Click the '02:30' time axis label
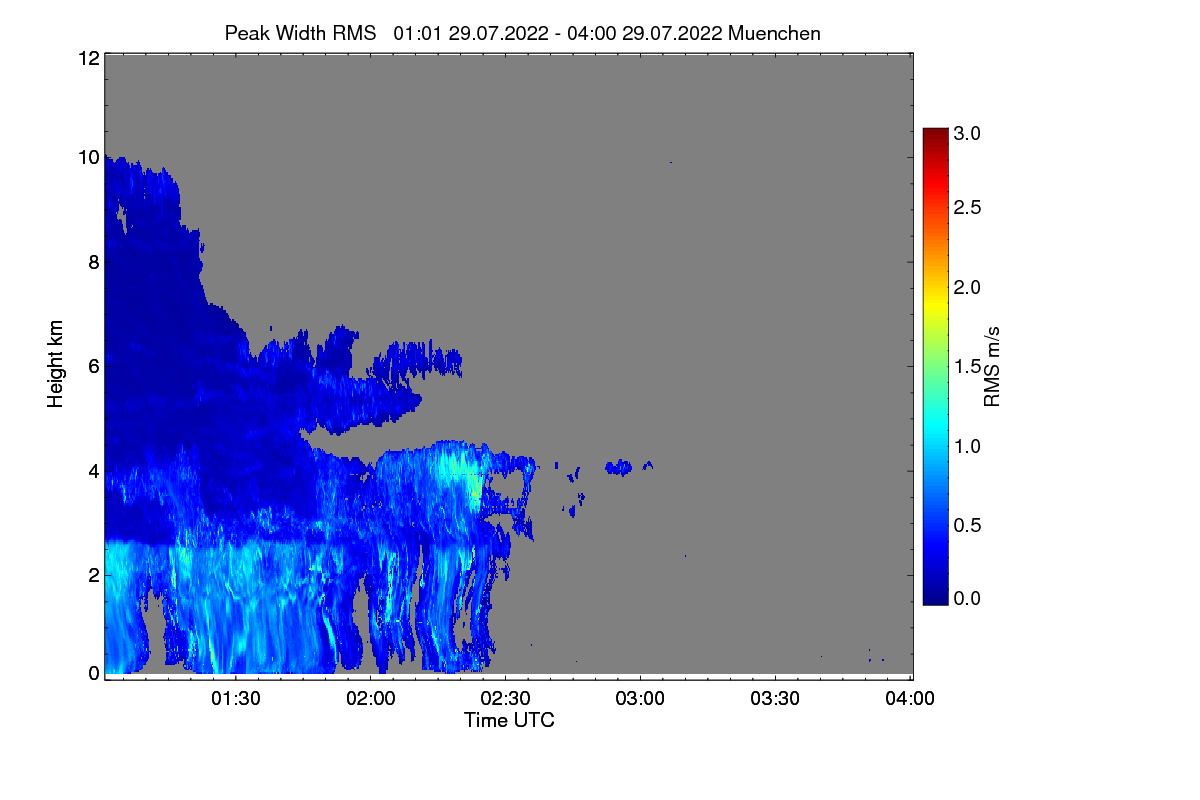1200x800 pixels. pyautogui.click(x=505, y=699)
